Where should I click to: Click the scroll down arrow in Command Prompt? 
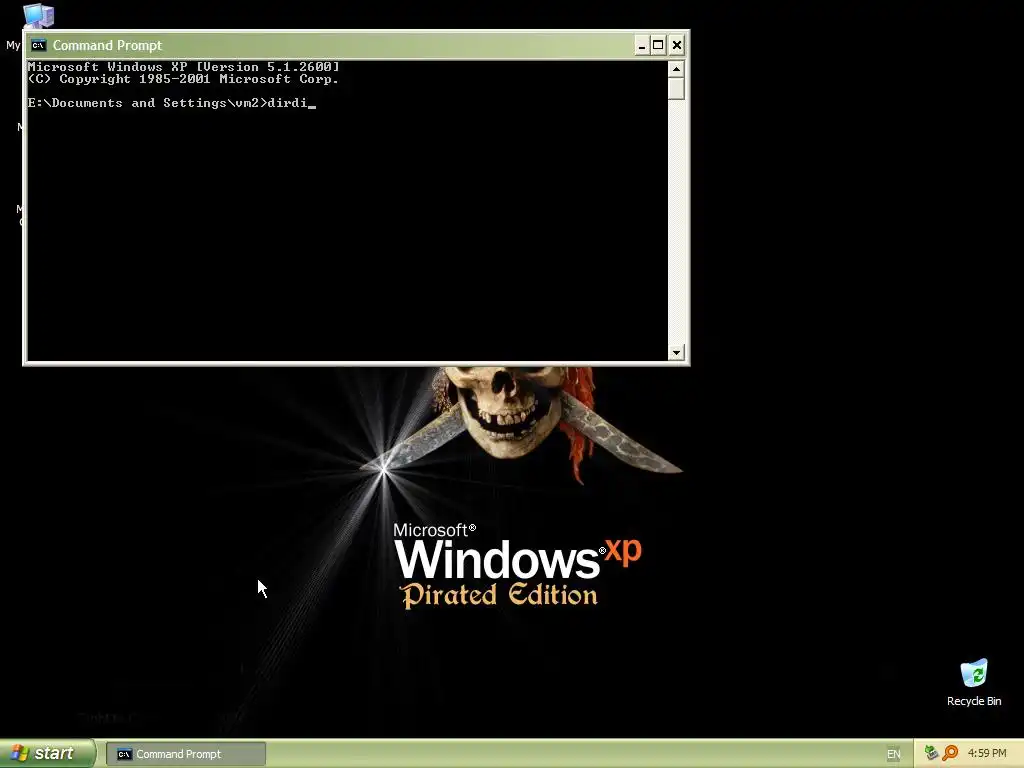pyautogui.click(x=676, y=353)
